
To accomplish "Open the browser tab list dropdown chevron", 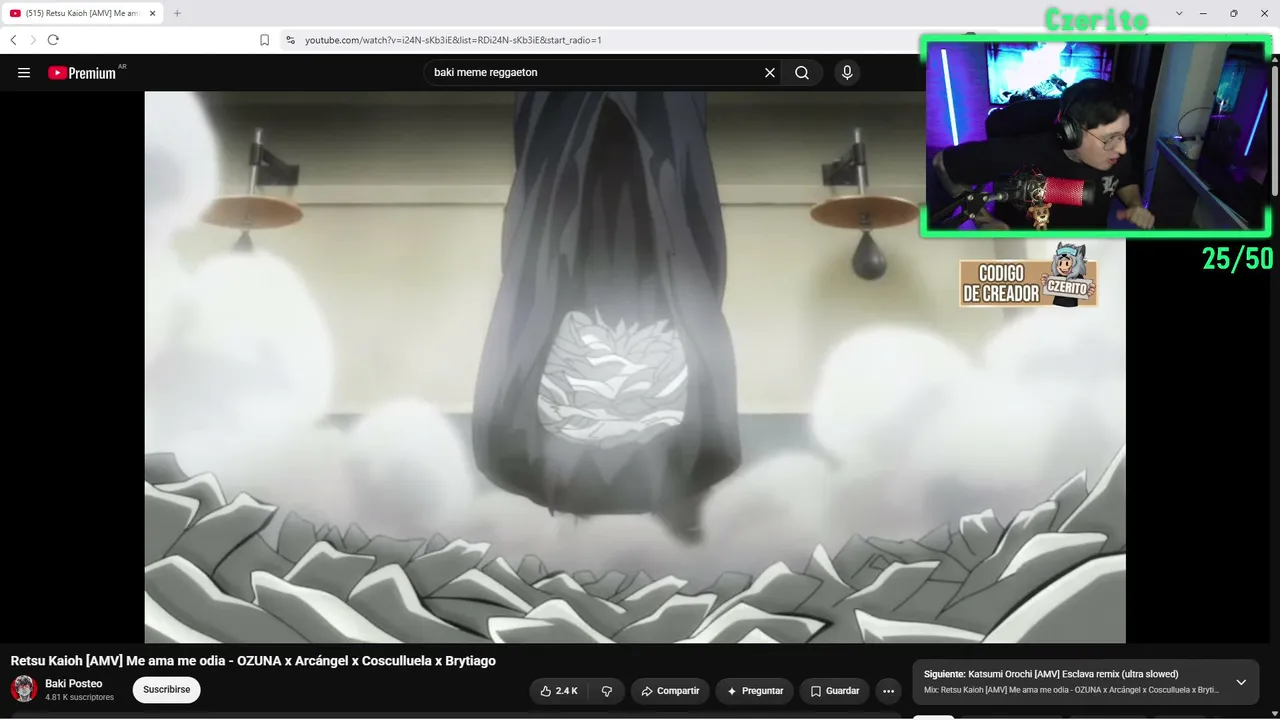I will [x=1179, y=13].
